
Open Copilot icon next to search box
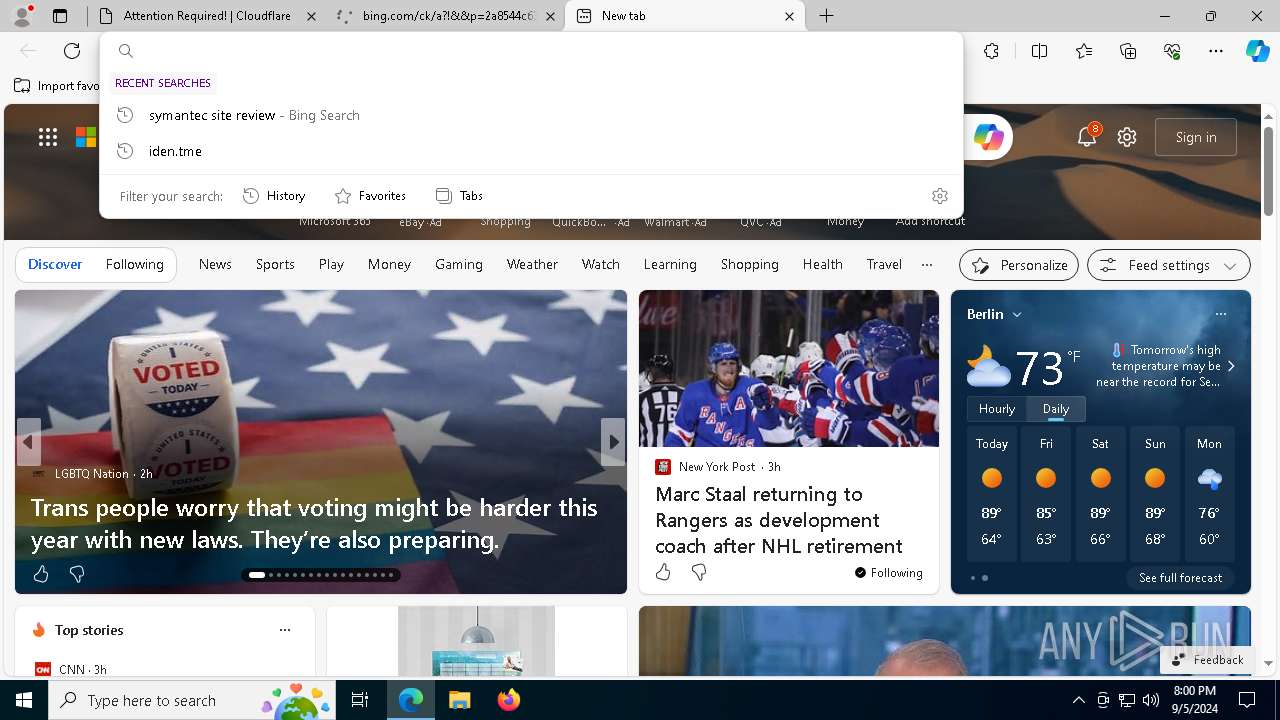pos(988,137)
